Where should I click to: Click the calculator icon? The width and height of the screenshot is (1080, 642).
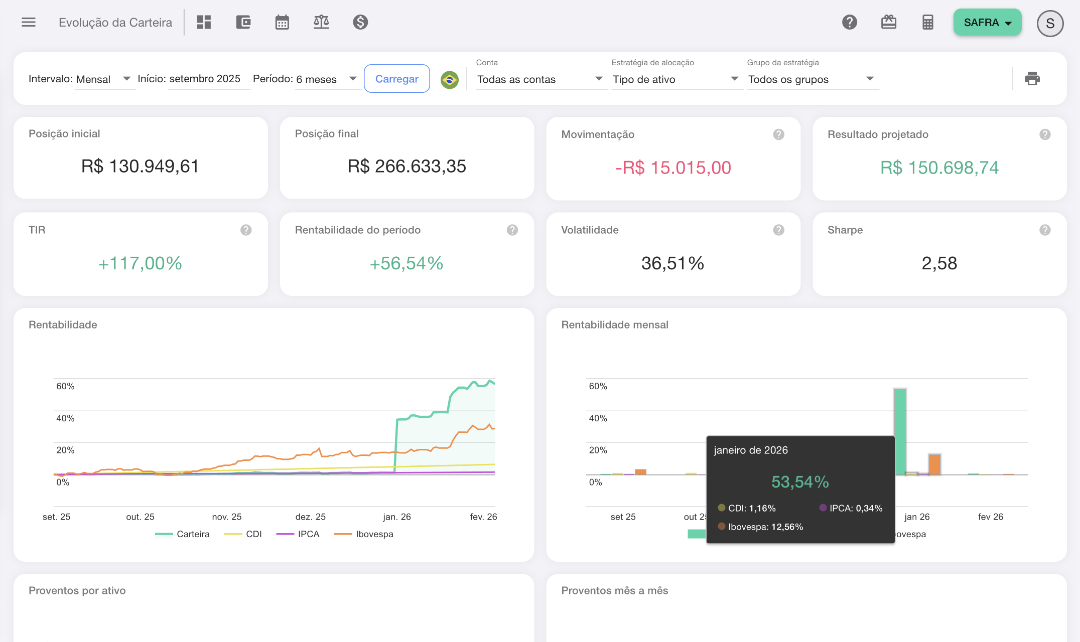point(928,22)
